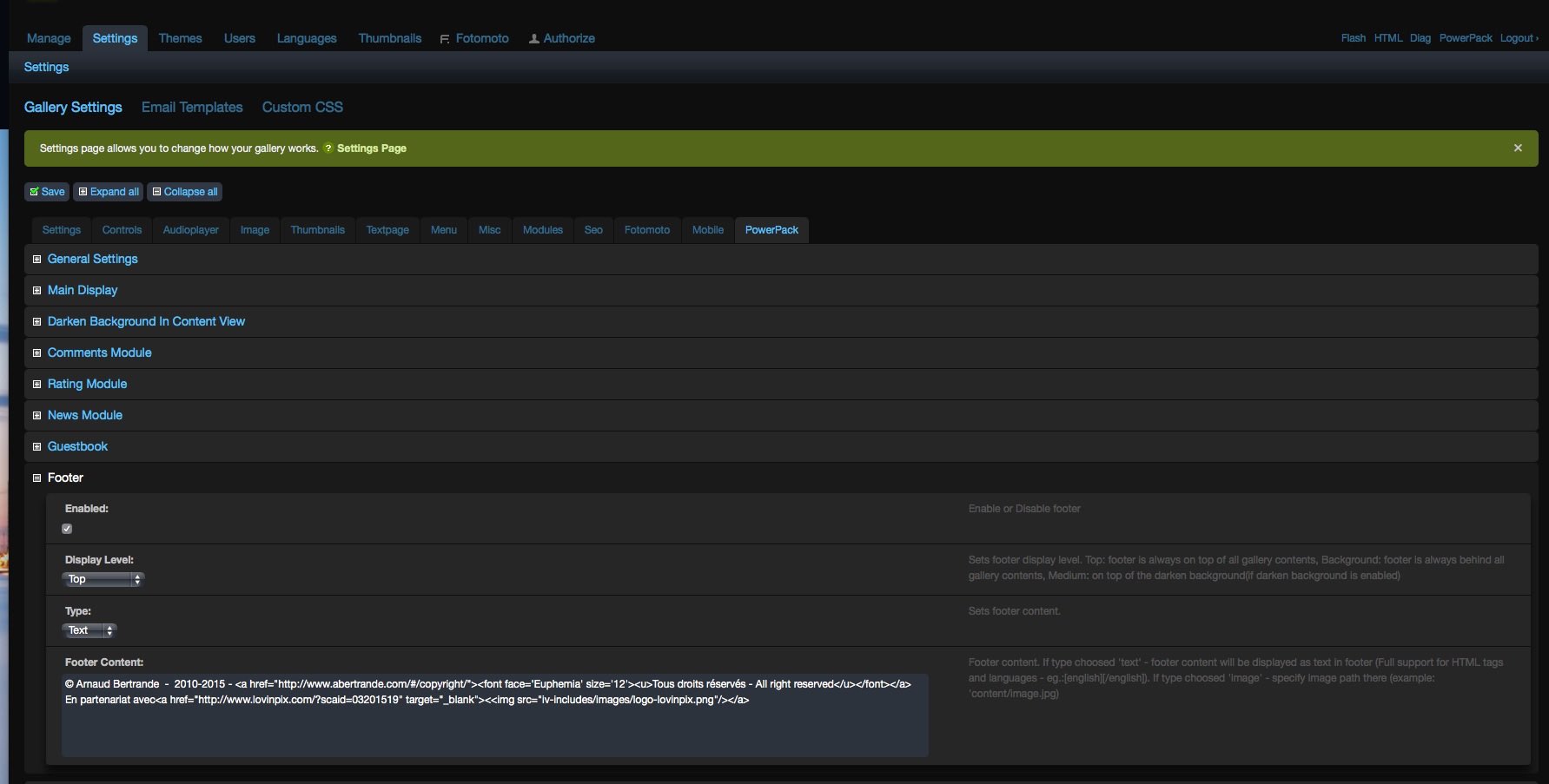Screen dimensions: 1549x784
Task: Open the Gallery Settings page link
Action: (x=73, y=107)
